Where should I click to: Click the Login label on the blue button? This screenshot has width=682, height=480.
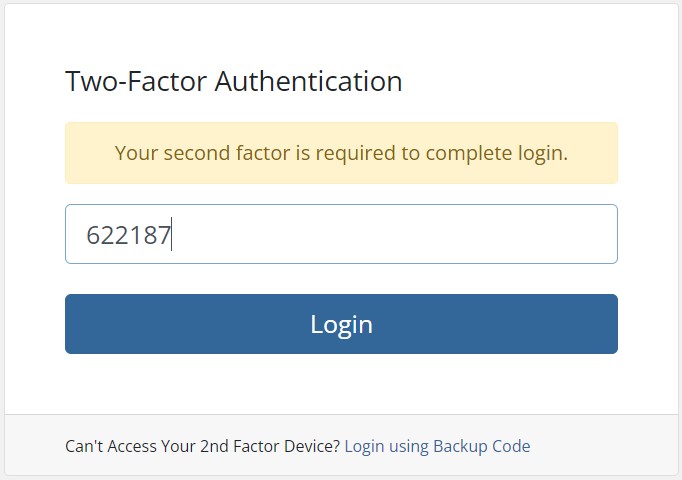[341, 325]
